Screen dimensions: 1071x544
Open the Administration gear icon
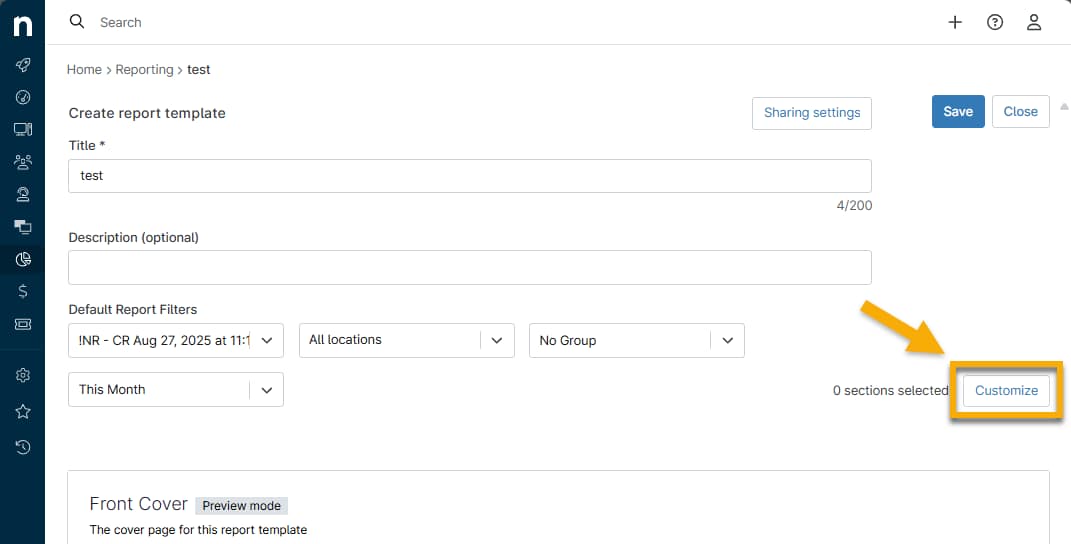point(22,375)
